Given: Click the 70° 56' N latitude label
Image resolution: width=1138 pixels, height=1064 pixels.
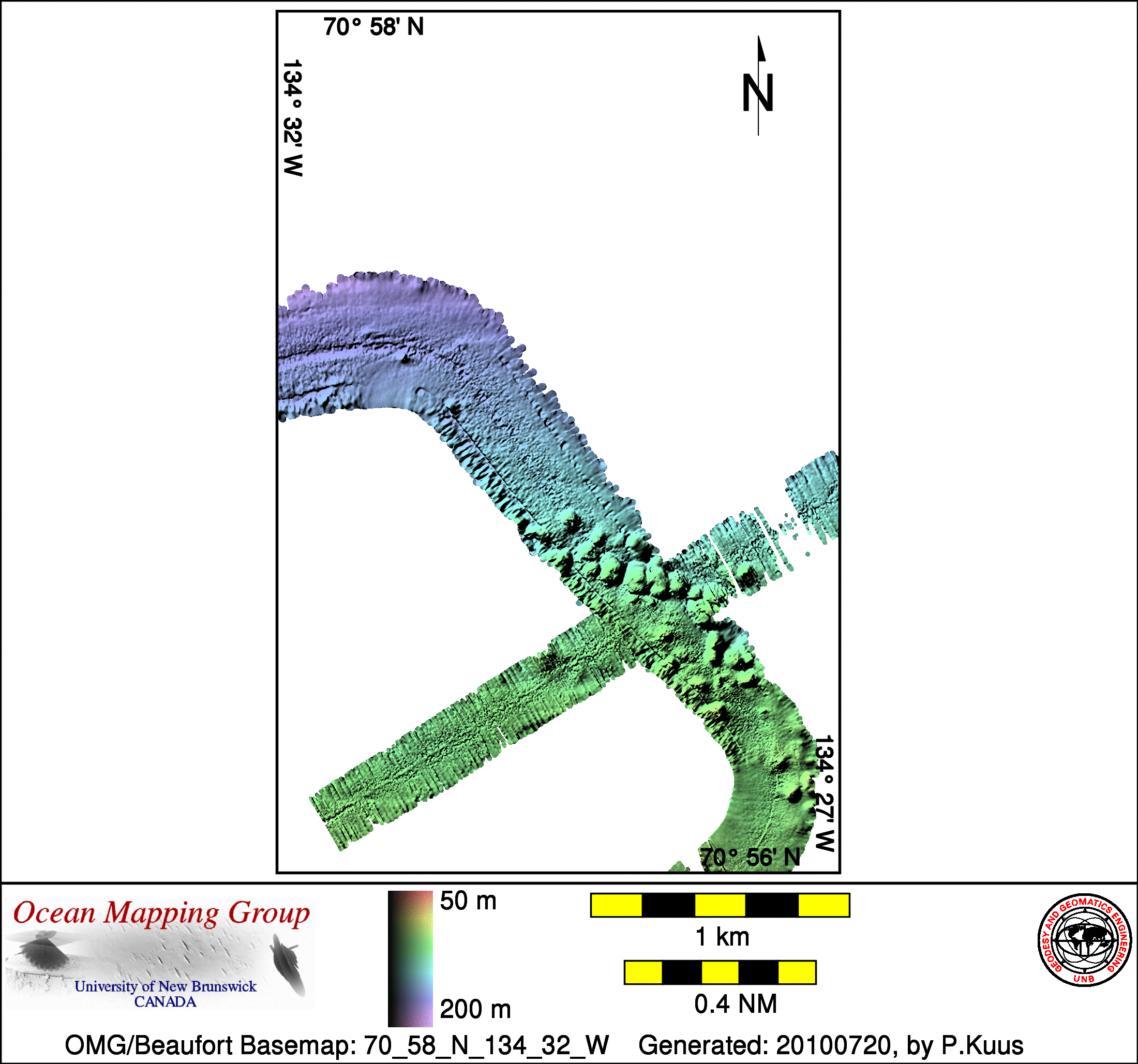Looking at the screenshot, I should [751, 858].
